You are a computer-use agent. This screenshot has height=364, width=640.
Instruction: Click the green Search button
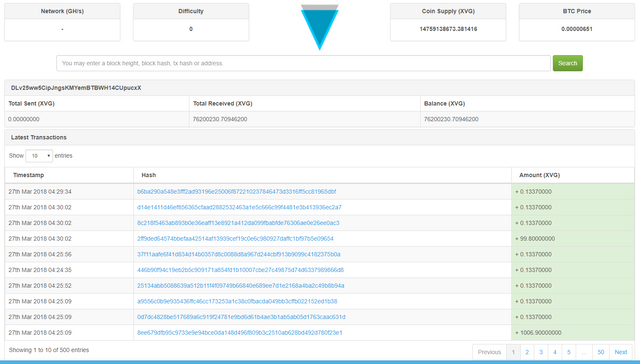pyautogui.click(x=567, y=63)
